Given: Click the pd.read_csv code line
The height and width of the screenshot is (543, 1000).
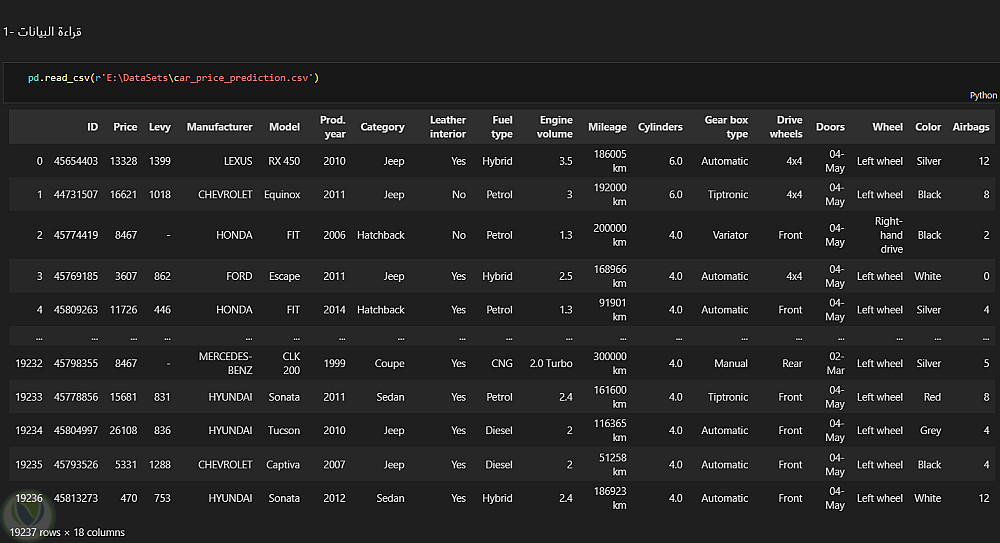Looking at the screenshot, I should coord(173,78).
